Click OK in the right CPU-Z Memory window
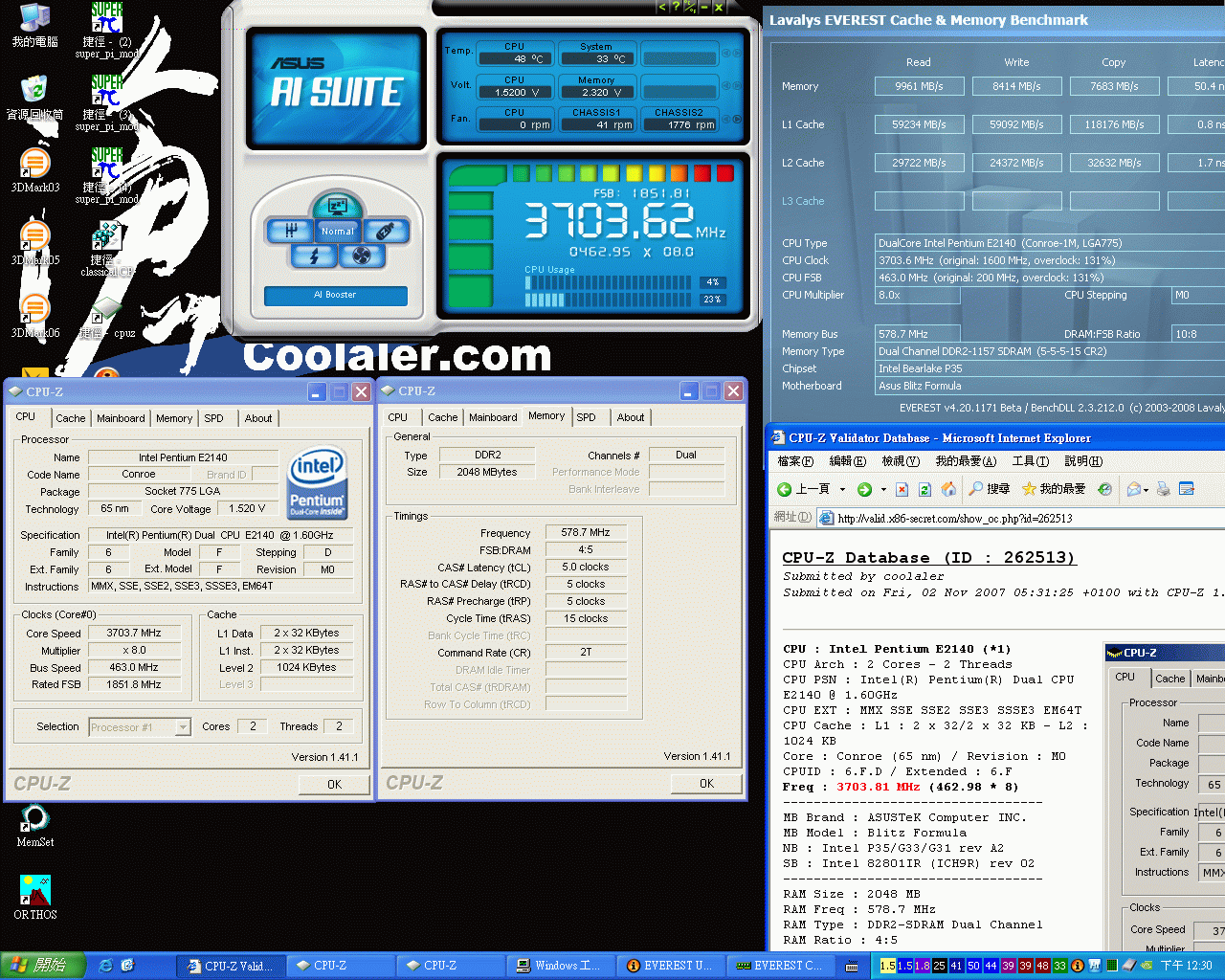 [x=706, y=783]
